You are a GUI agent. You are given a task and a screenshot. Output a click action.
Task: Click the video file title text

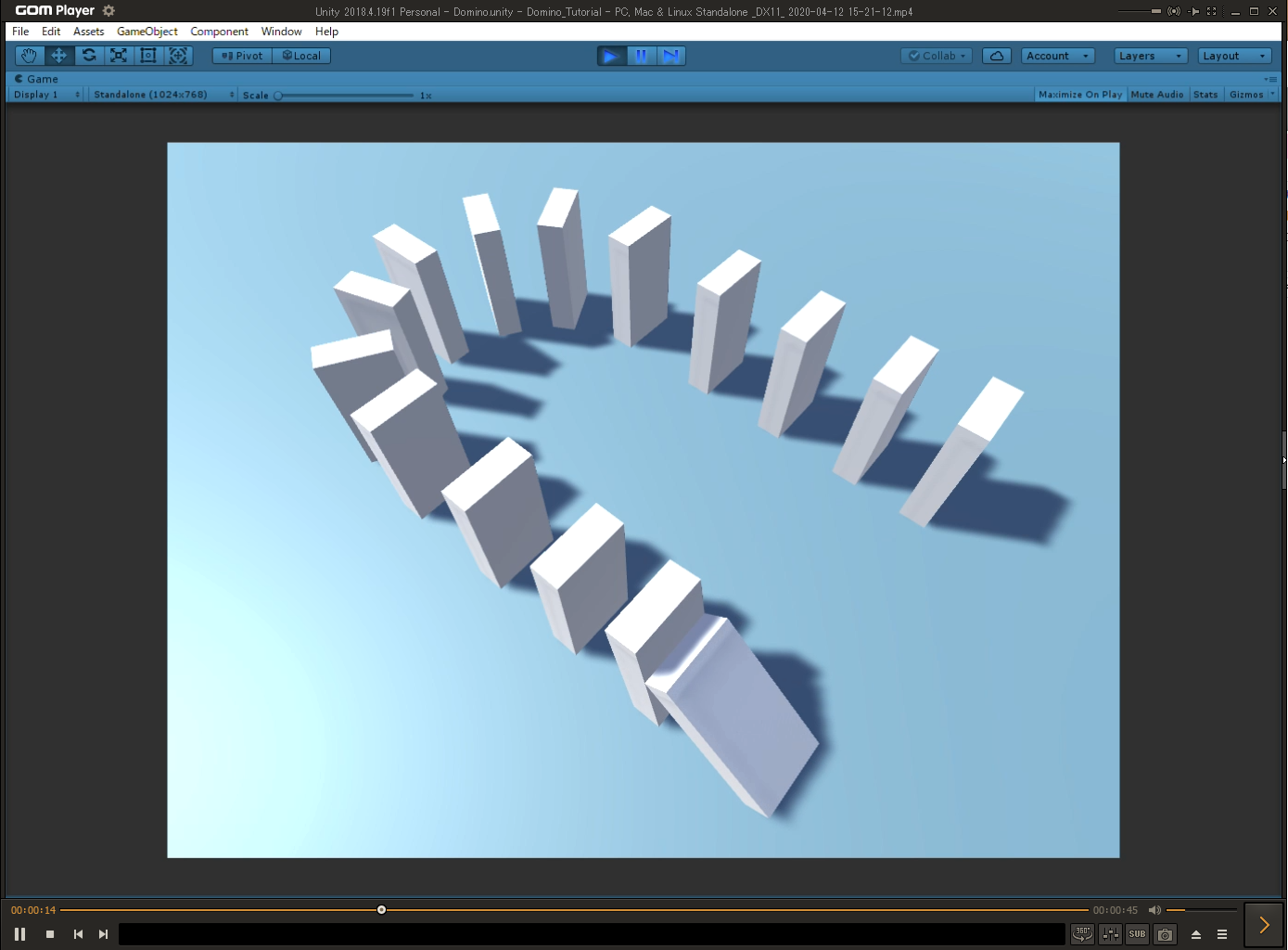click(x=614, y=12)
